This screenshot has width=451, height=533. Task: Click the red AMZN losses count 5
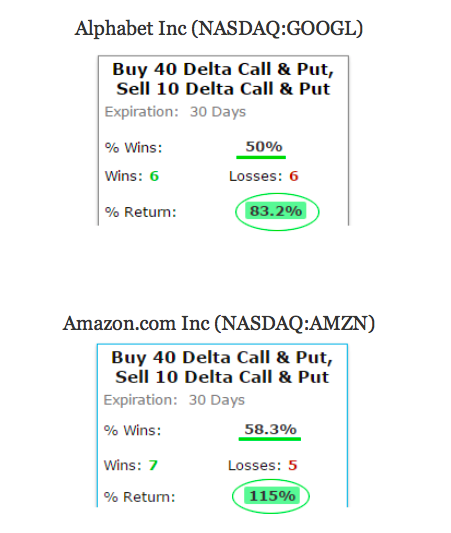[x=293, y=465]
